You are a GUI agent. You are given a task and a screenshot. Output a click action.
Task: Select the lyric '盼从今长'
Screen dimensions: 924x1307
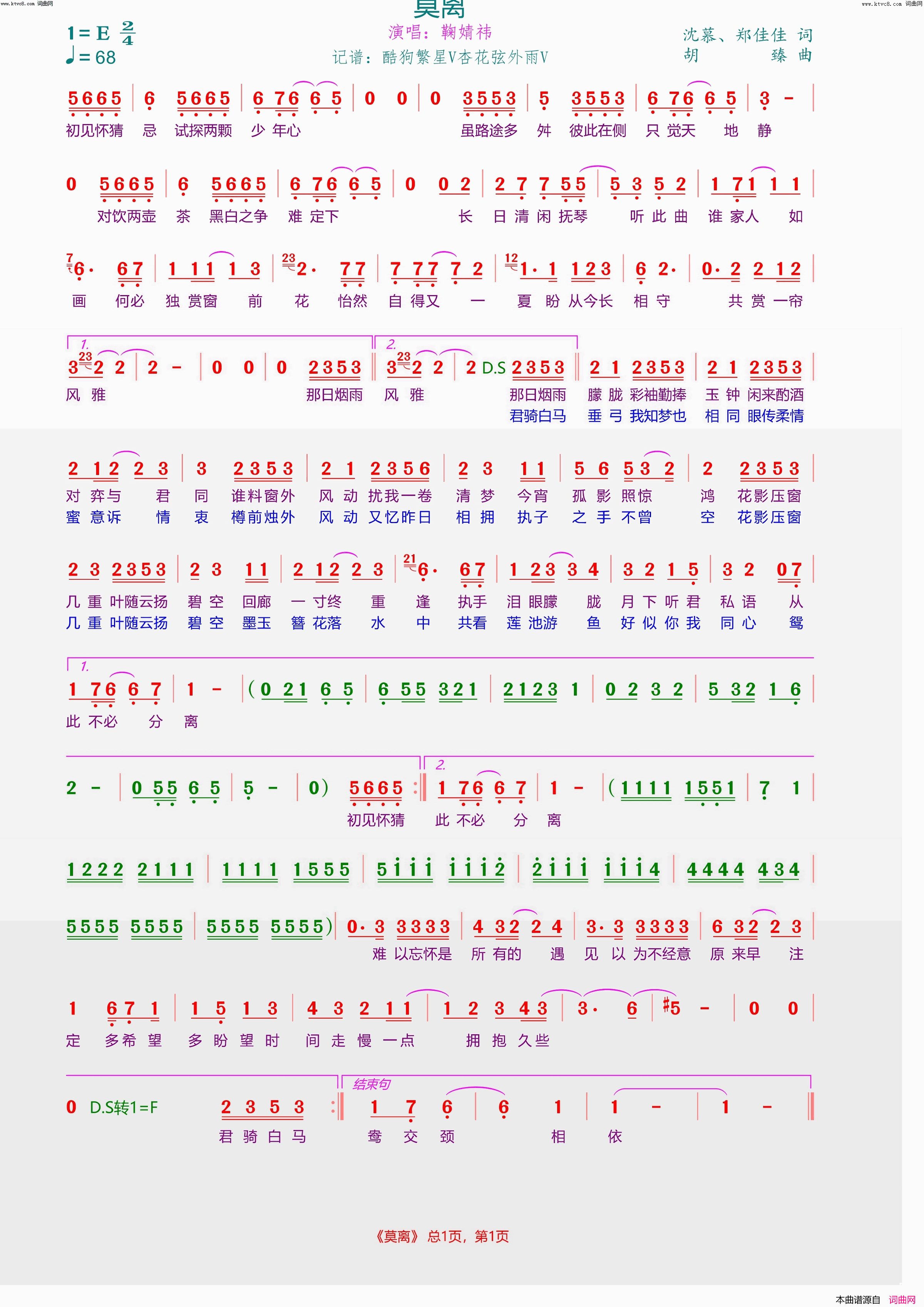579,301
